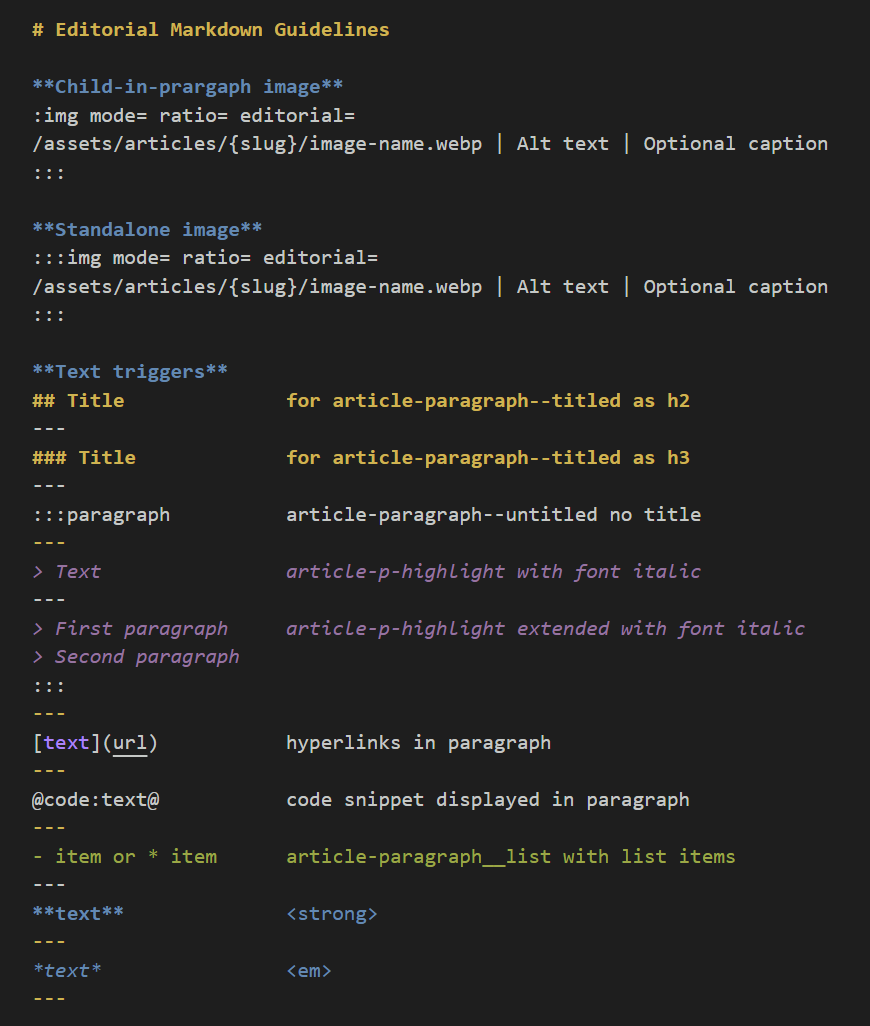870x1026 pixels.
Task: Click the ':::paragraph' text
Action: [x=101, y=515]
